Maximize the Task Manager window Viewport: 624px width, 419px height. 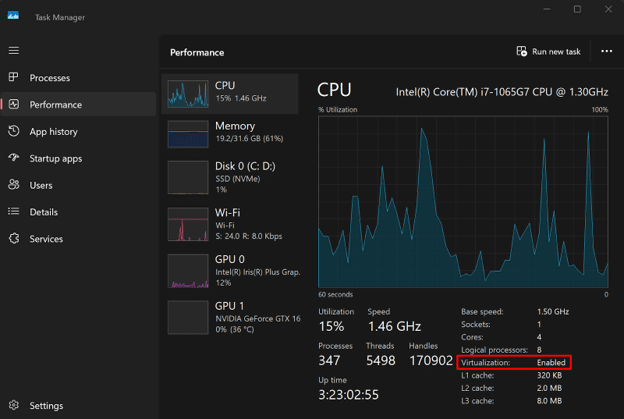577,10
